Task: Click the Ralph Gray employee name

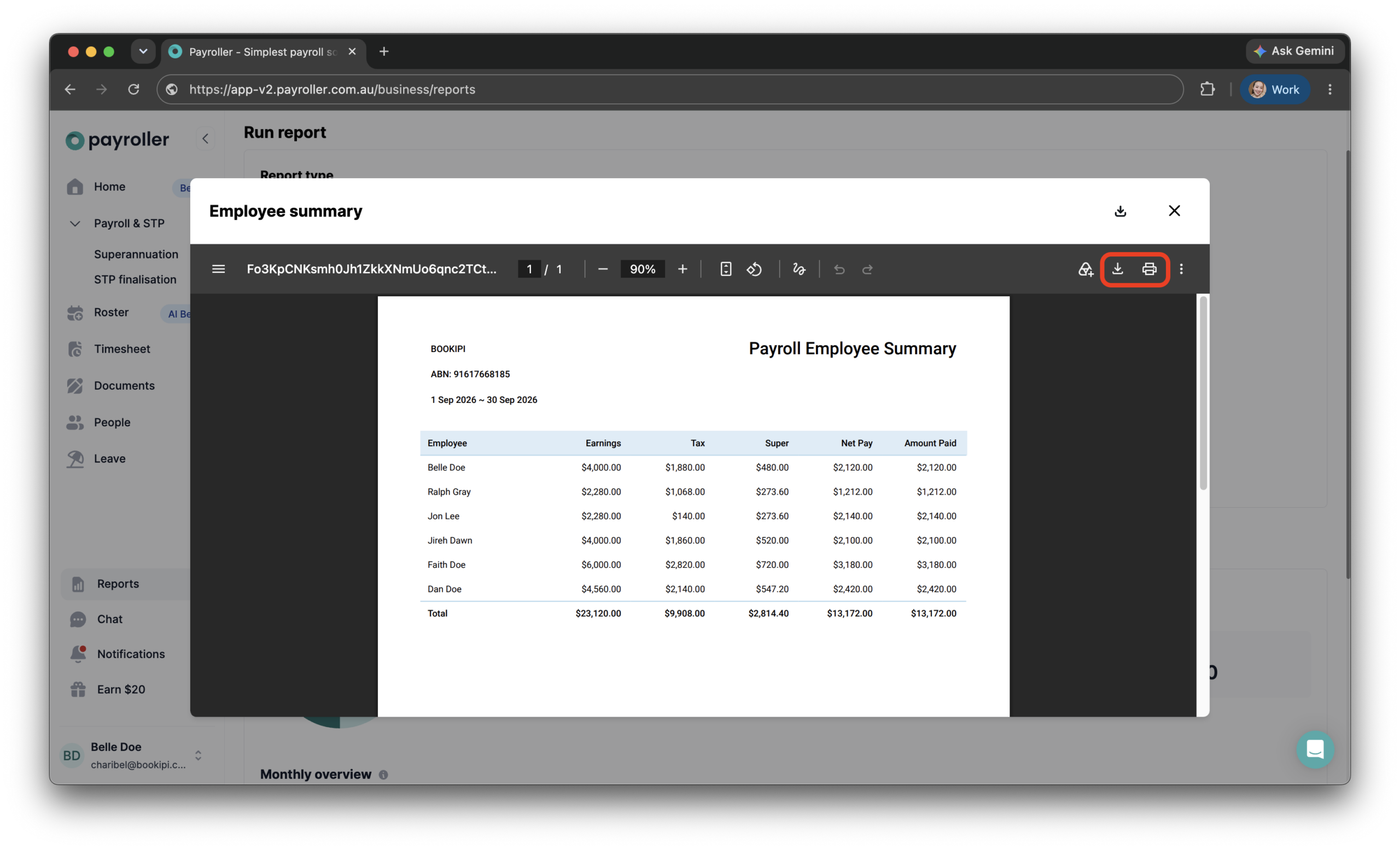Action: tap(449, 492)
